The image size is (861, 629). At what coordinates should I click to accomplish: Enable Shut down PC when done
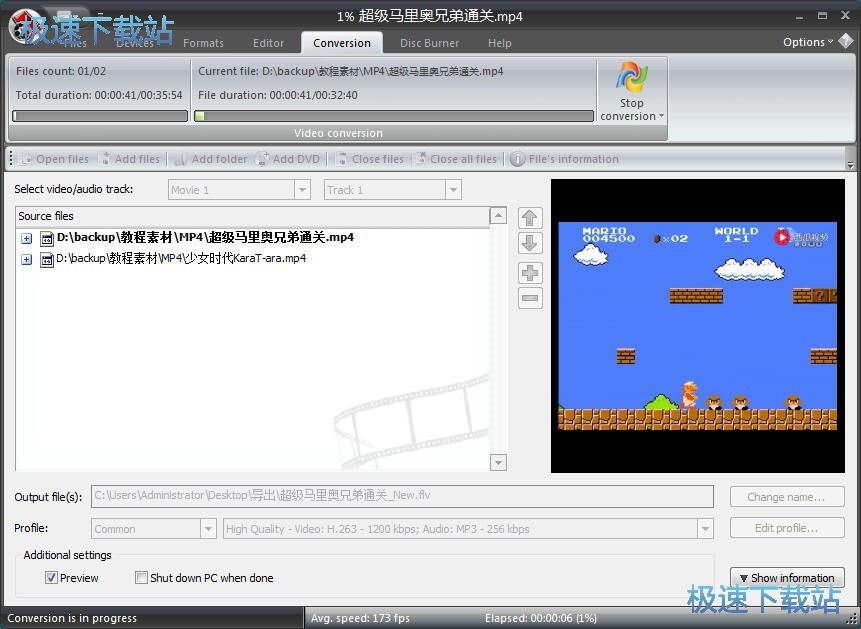[x=141, y=577]
